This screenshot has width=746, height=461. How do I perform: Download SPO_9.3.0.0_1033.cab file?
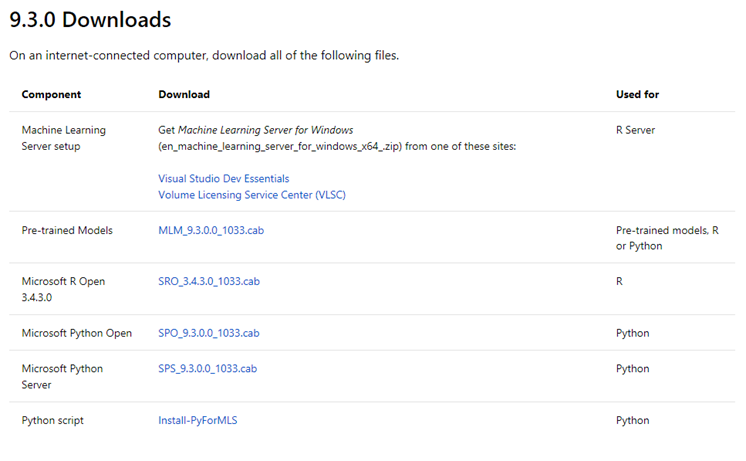coord(209,333)
